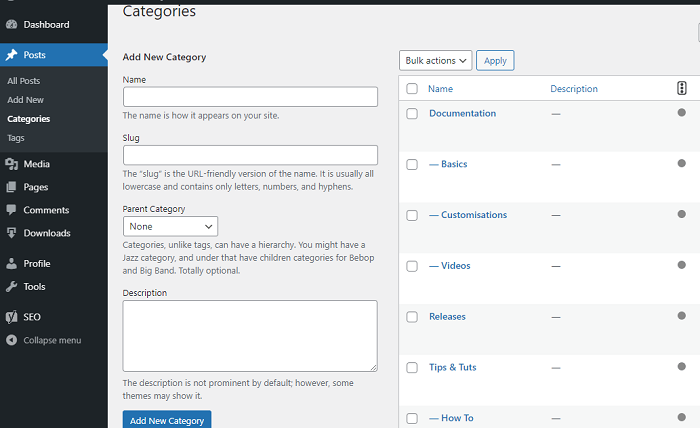The height and width of the screenshot is (428, 700).
Task: Open the Dashboard menu label
Action: pos(46,25)
